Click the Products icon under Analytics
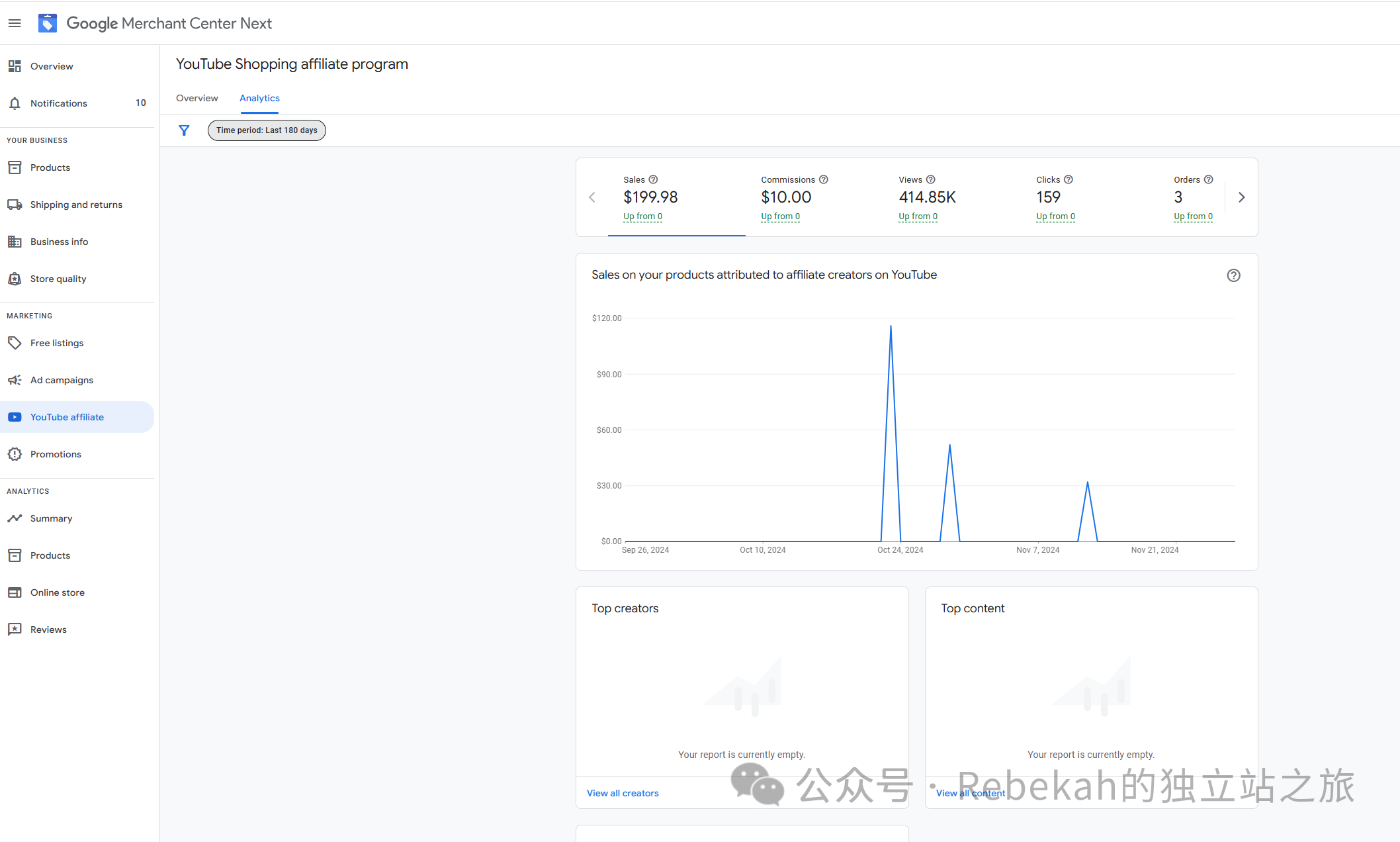 [15, 555]
